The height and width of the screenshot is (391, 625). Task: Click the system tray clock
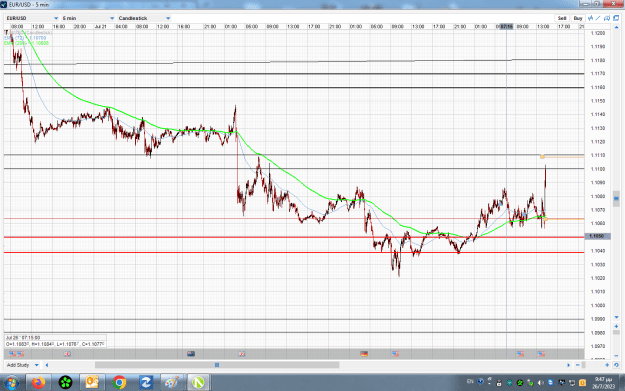(603, 383)
